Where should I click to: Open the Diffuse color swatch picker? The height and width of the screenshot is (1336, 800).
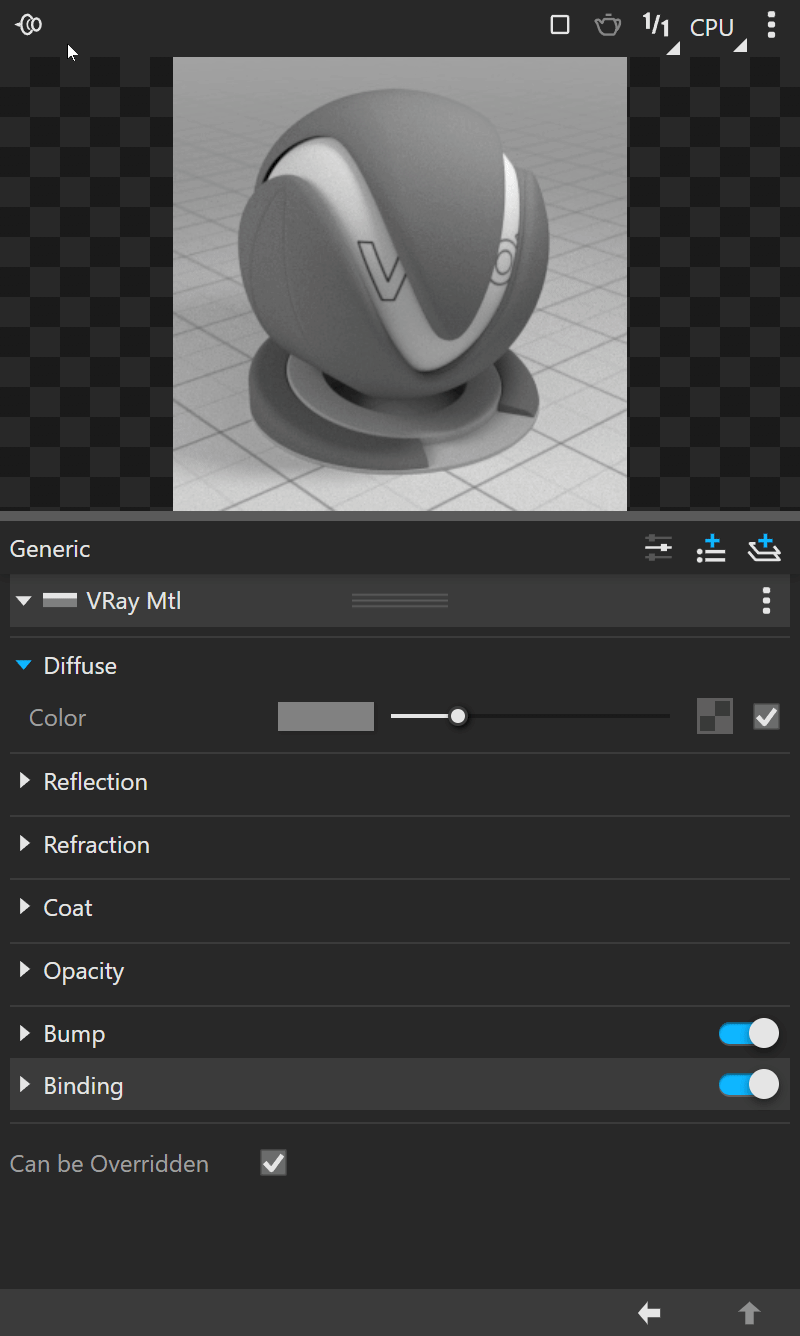pyautogui.click(x=326, y=717)
